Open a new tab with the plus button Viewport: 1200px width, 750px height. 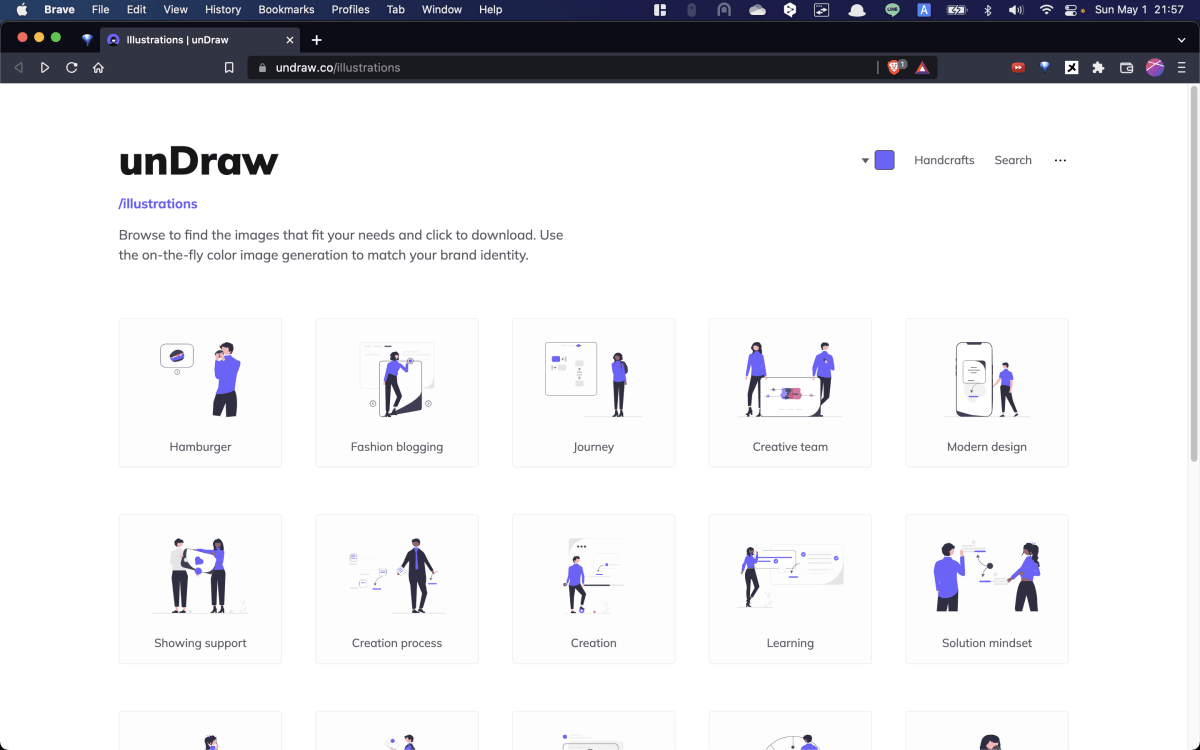[x=317, y=40]
